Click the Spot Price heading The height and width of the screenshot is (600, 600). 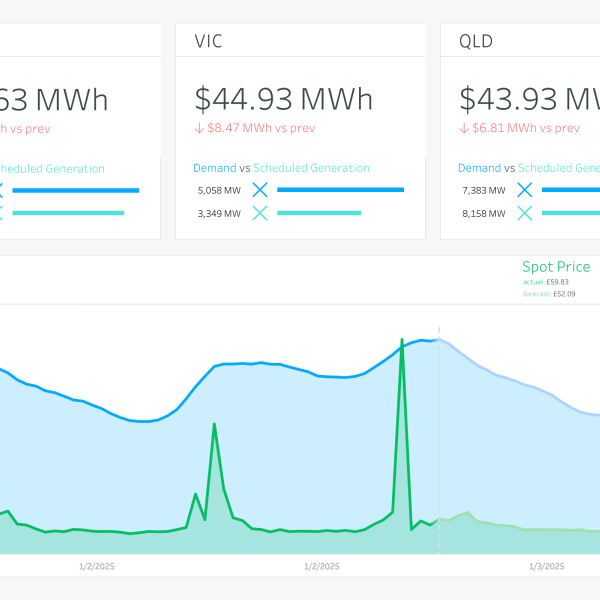(x=556, y=267)
